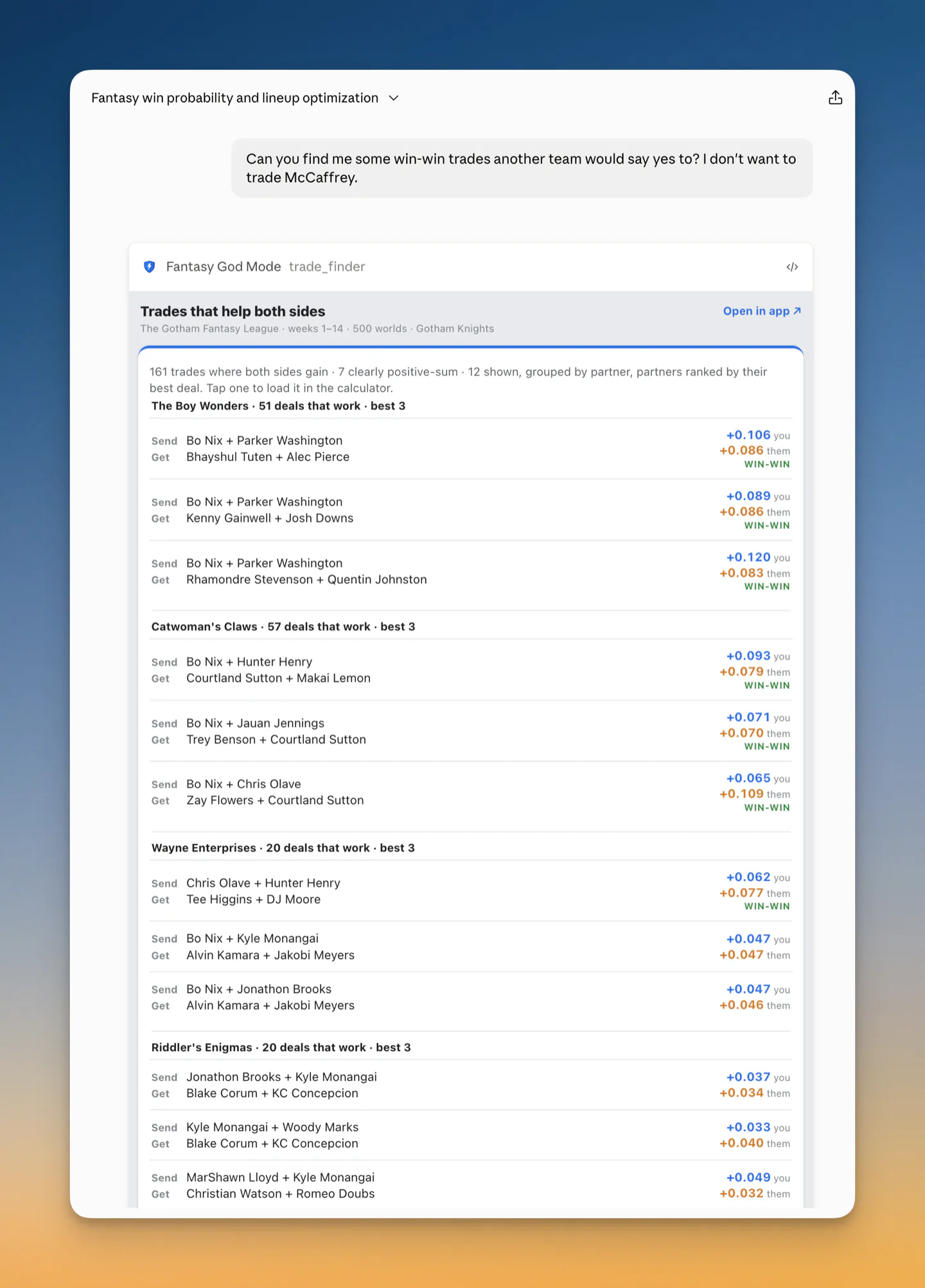925x1288 pixels.
Task: Click The Boy Wonders partner heading
Action: [x=278, y=406]
